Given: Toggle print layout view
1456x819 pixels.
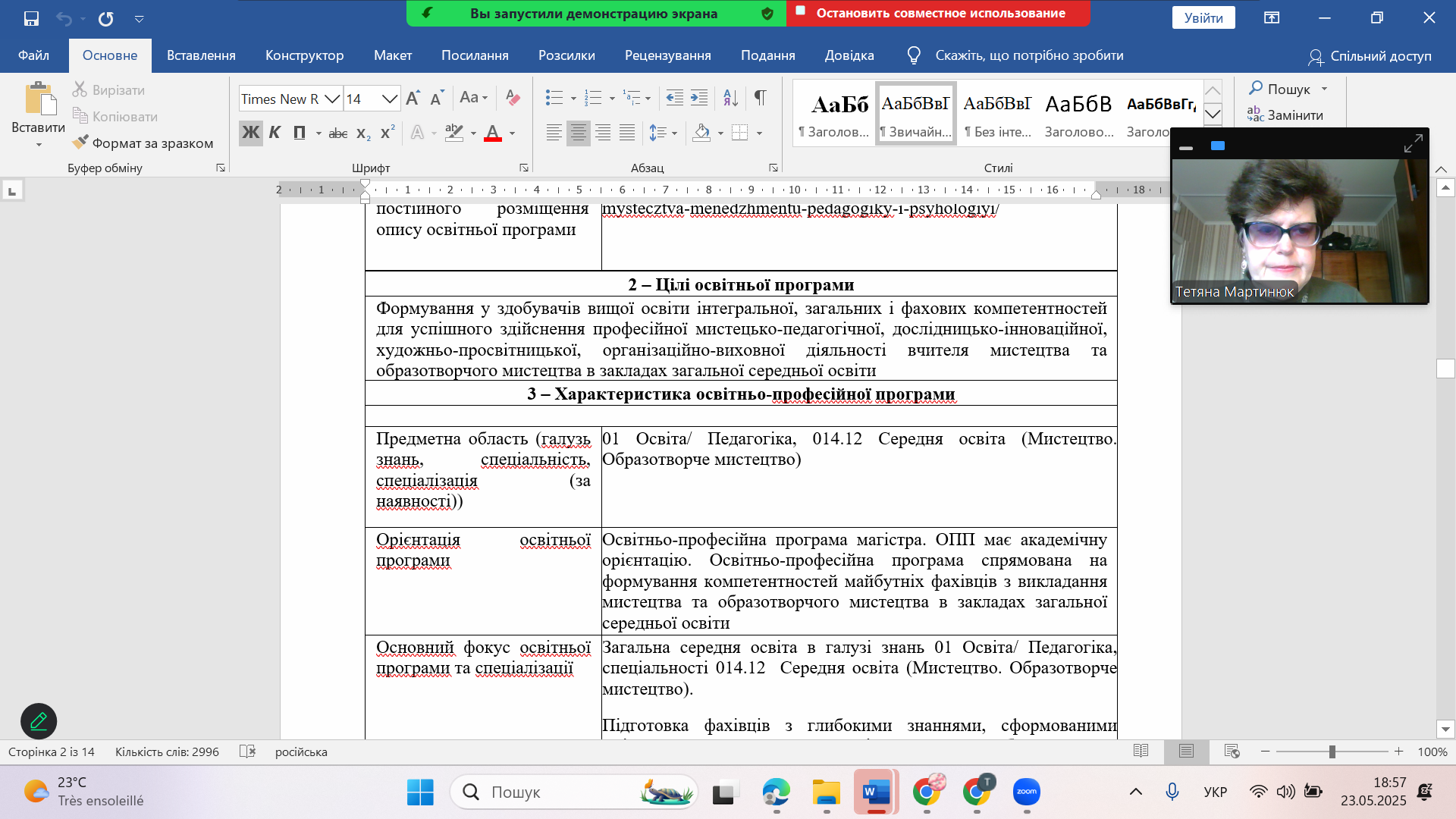Looking at the screenshot, I should point(1187,752).
